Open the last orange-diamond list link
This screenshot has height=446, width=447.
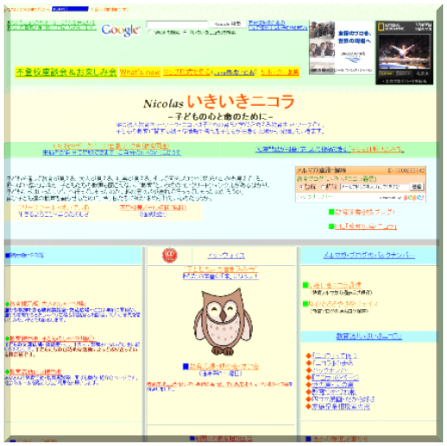click(341, 406)
